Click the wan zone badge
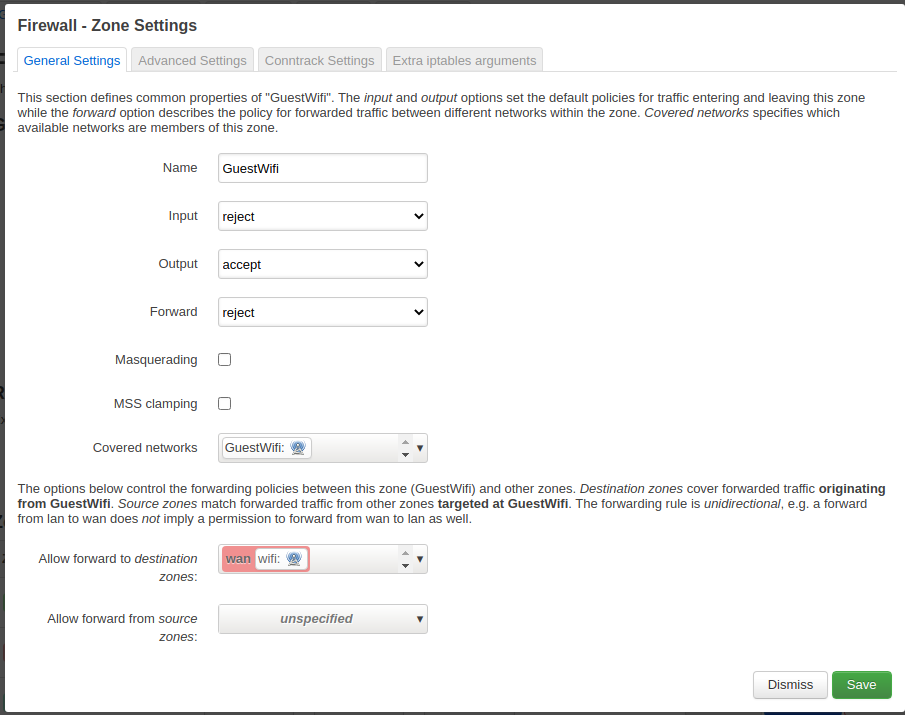The height and width of the screenshot is (715, 905). [238, 559]
